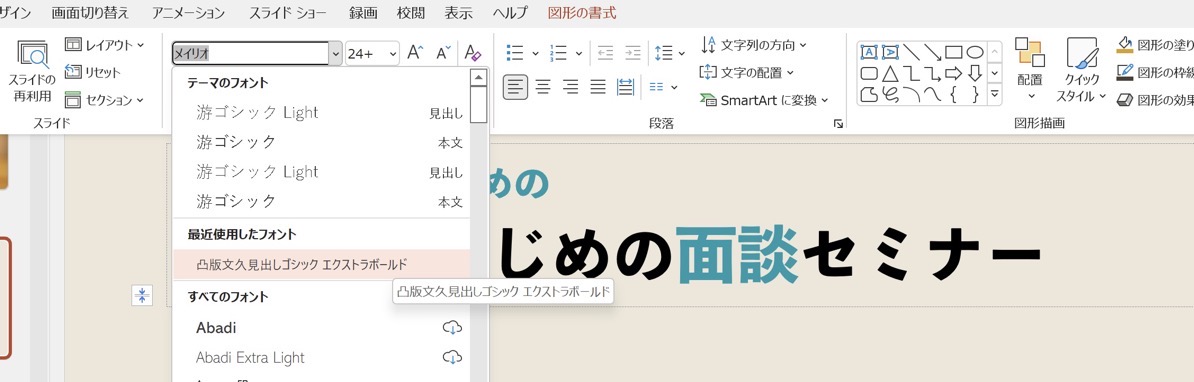Viewport: 1194px width, 382px height.
Task: Choose the Abadi Extra Light font entry
Action: tap(321, 357)
